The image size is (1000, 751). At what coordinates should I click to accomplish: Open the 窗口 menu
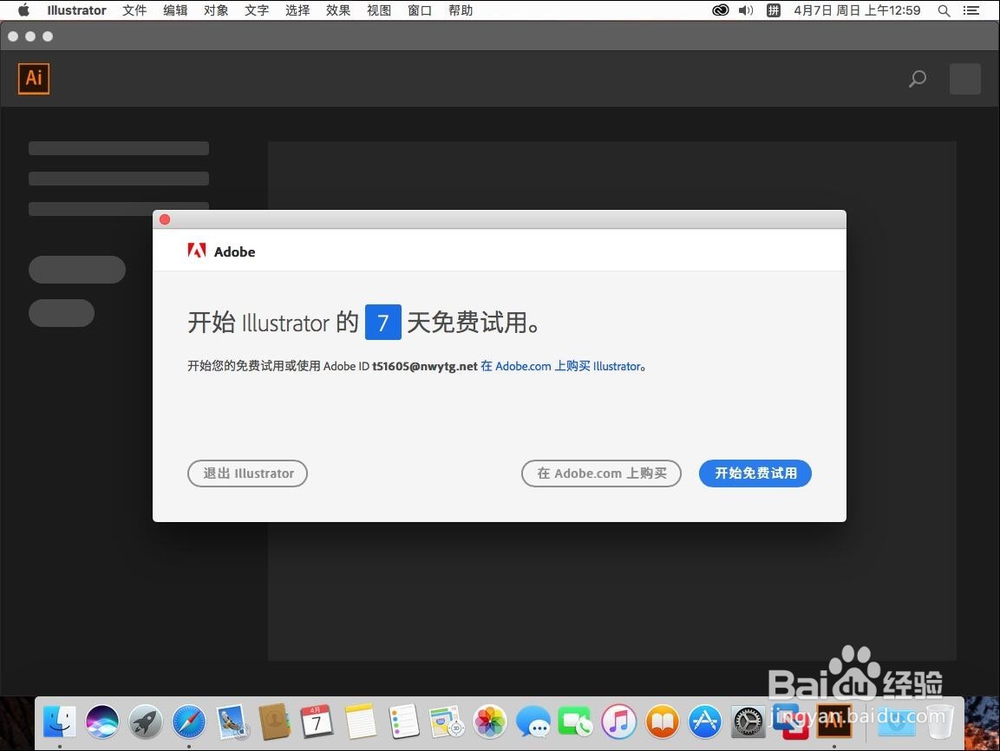click(420, 10)
